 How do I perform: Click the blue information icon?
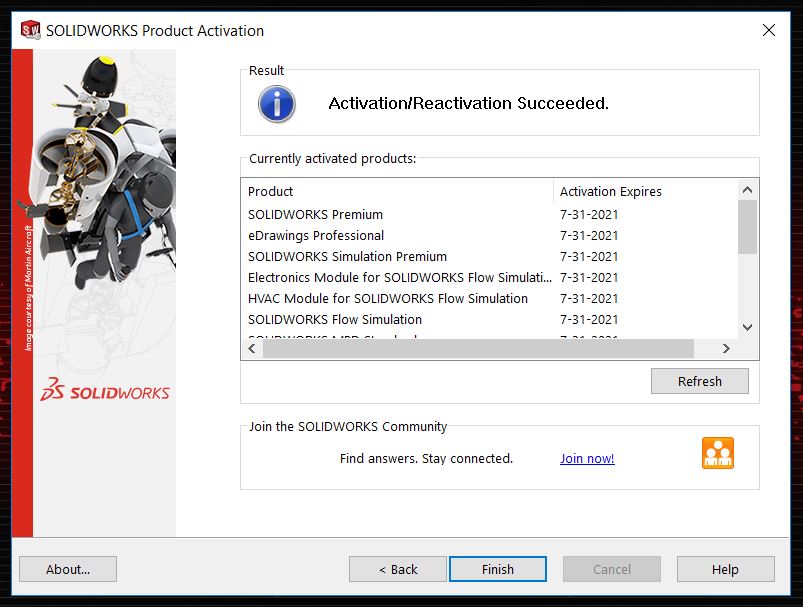pyautogui.click(x=277, y=104)
